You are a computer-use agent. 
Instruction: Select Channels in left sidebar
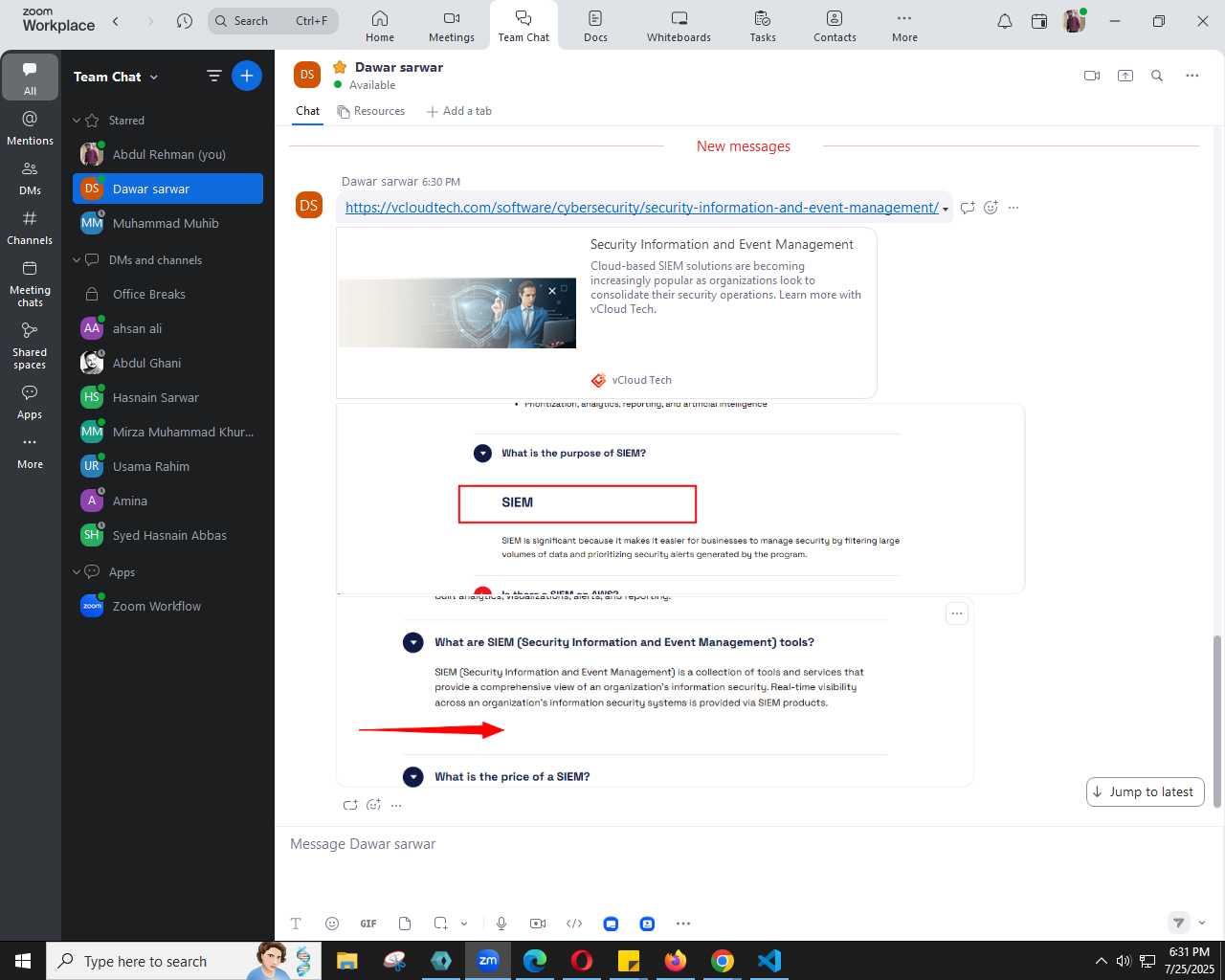click(x=31, y=228)
